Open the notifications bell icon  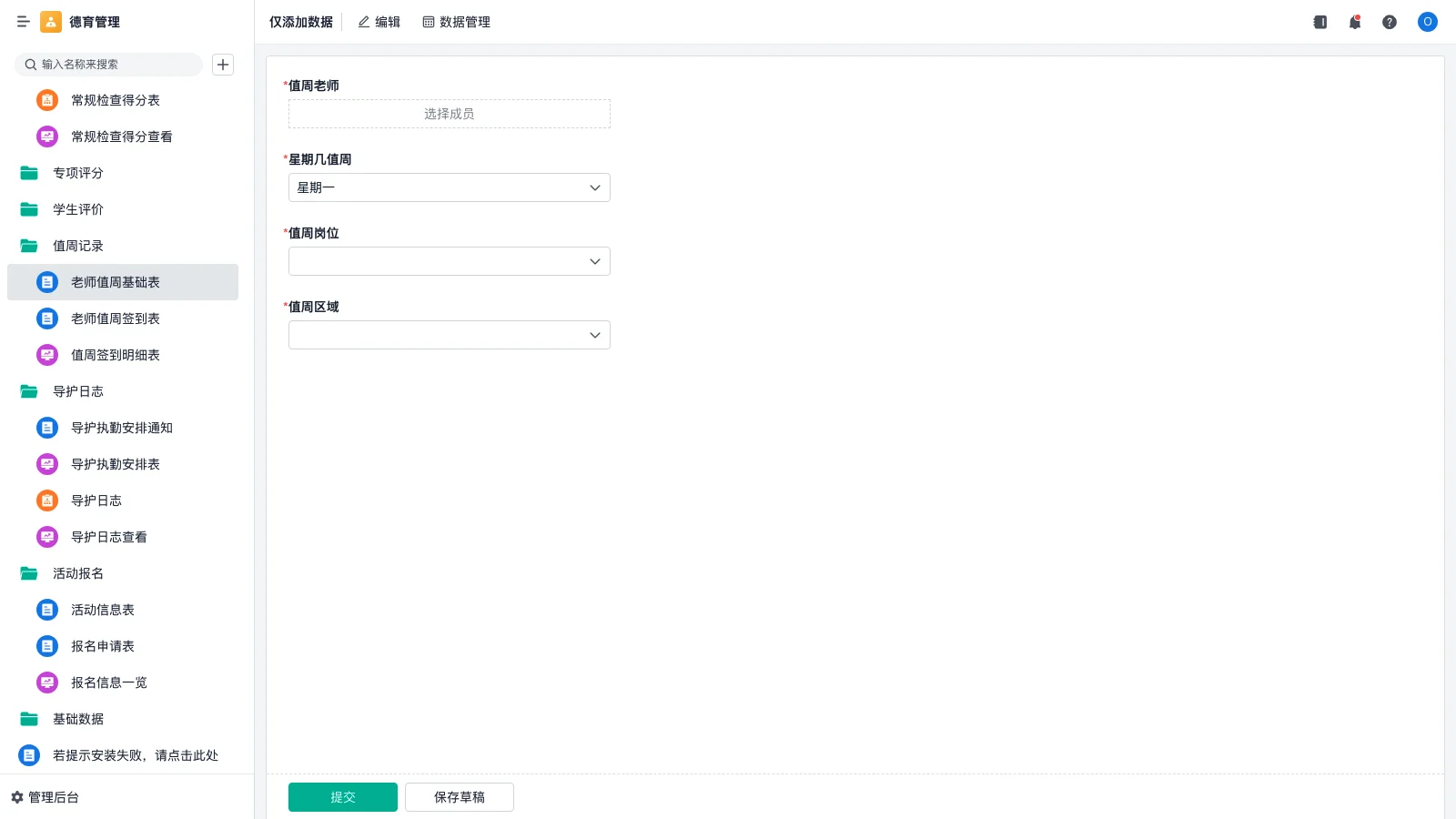pos(1354,22)
